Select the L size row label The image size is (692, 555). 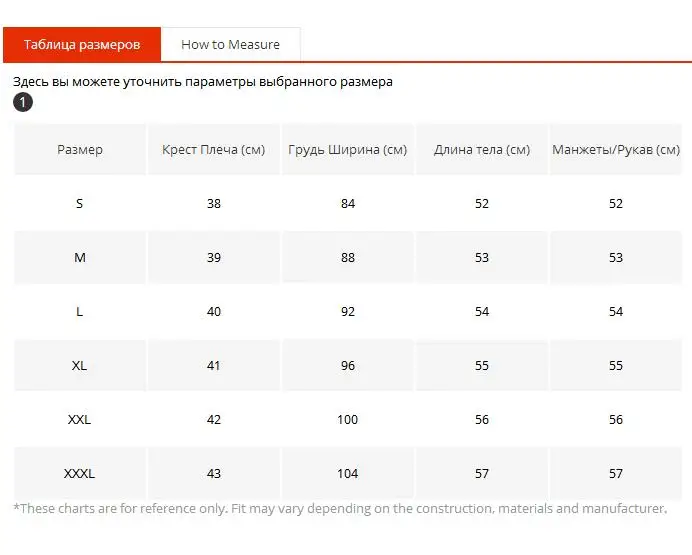tap(80, 311)
